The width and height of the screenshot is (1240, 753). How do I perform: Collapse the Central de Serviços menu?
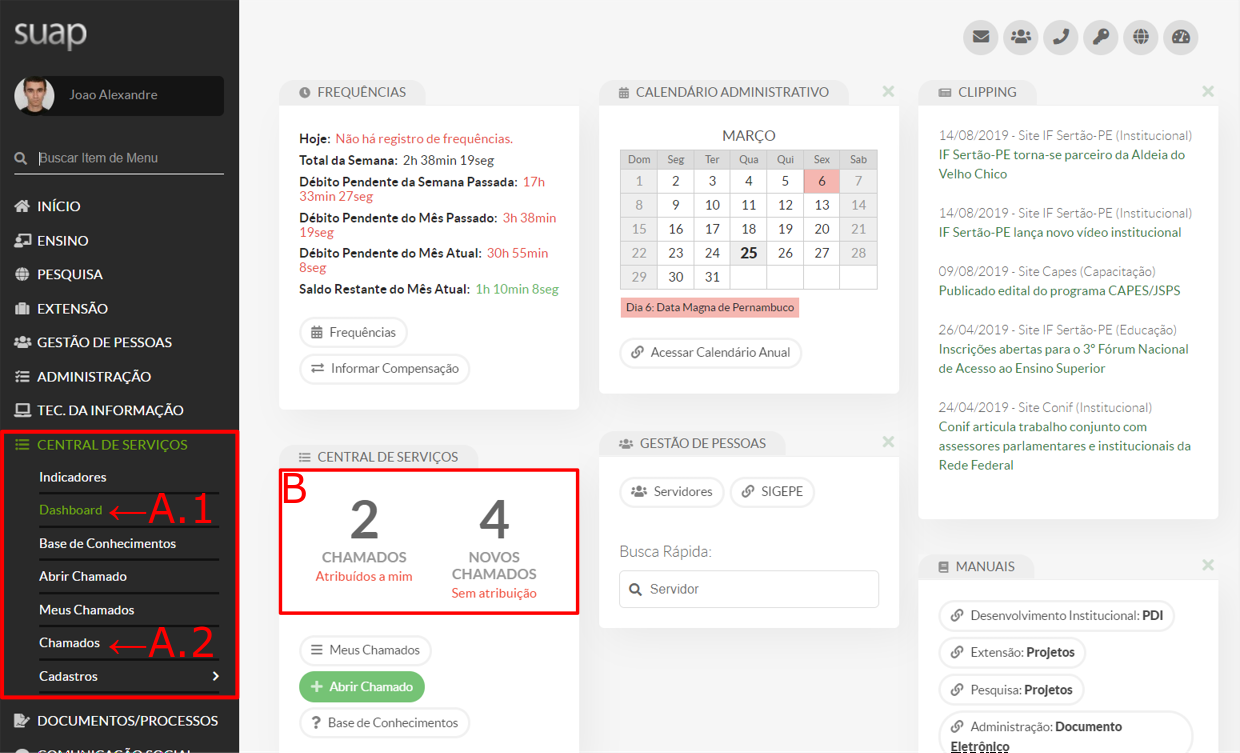coord(112,445)
